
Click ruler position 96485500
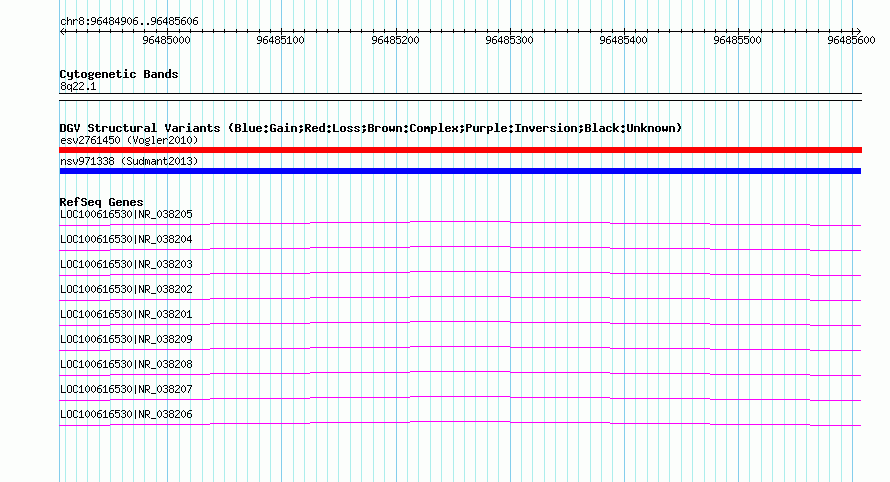[x=737, y=40]
